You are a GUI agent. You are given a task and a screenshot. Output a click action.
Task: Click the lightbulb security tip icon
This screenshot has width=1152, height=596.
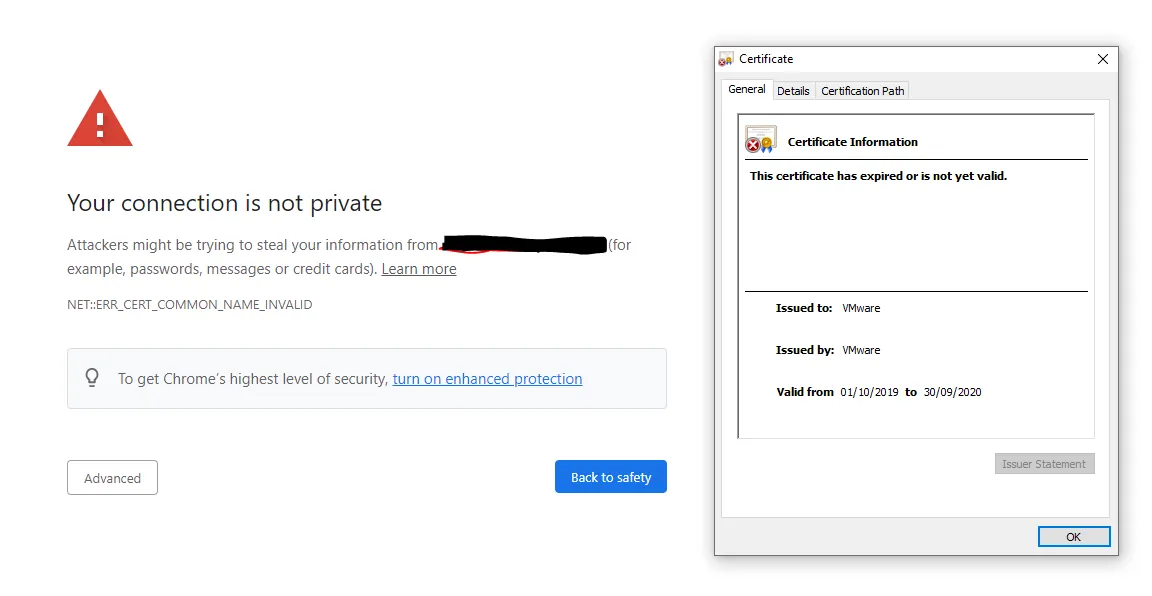pos(92,378)
